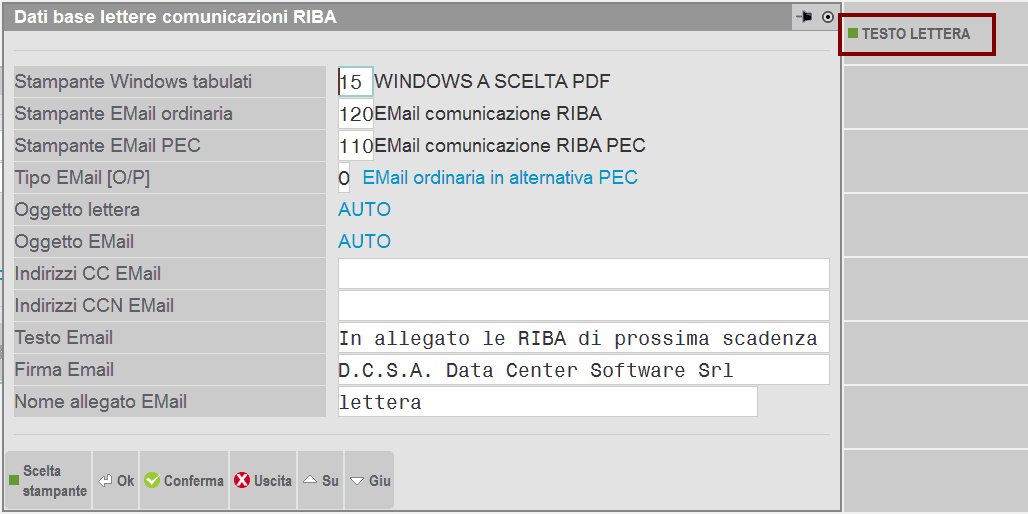This screenshot has height=514, width=1028.
Task: Select the Stampante EMail PEC field
Action: (355, 146)
